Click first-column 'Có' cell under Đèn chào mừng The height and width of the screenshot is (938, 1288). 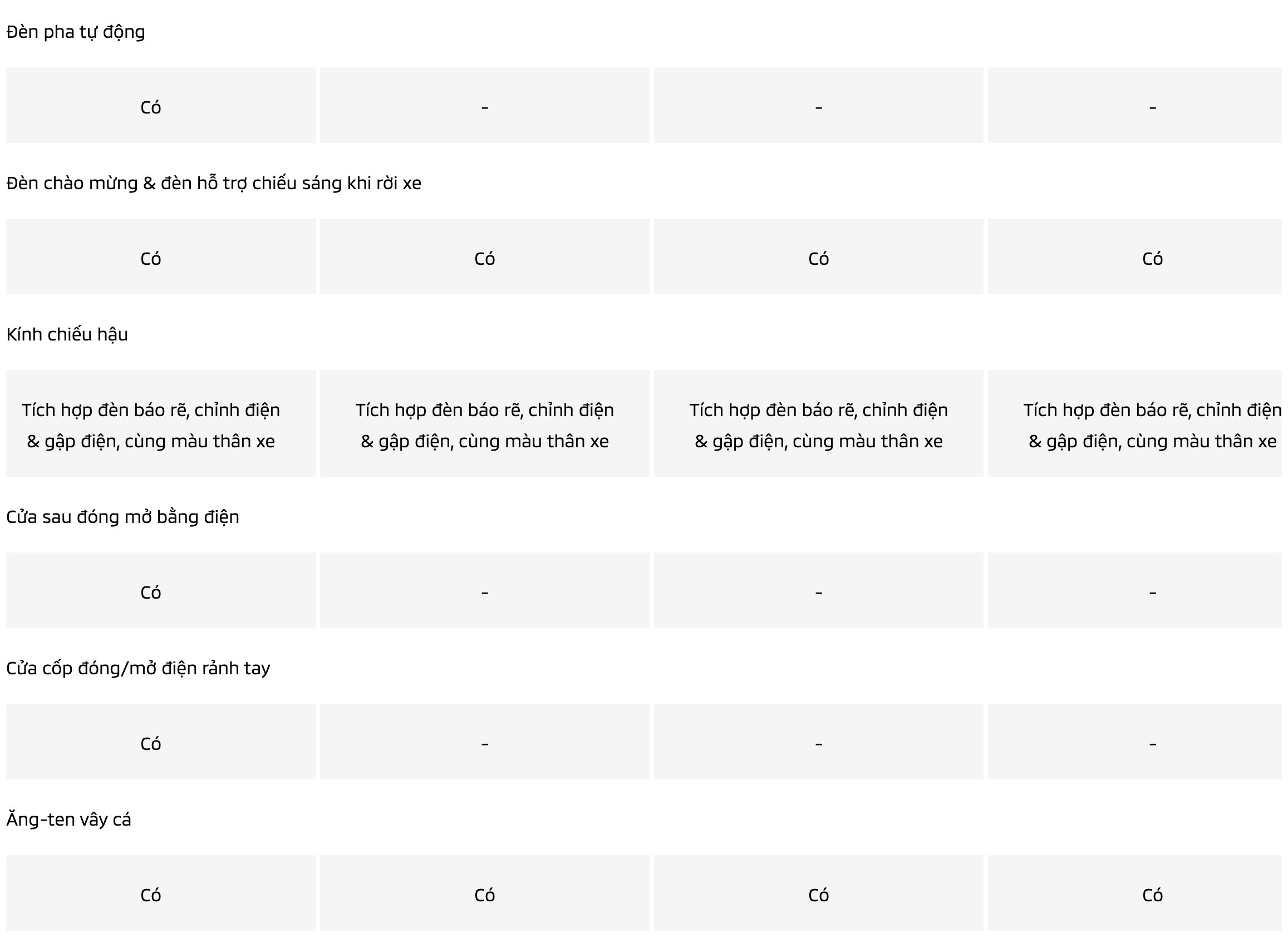[x=150, y=259]
